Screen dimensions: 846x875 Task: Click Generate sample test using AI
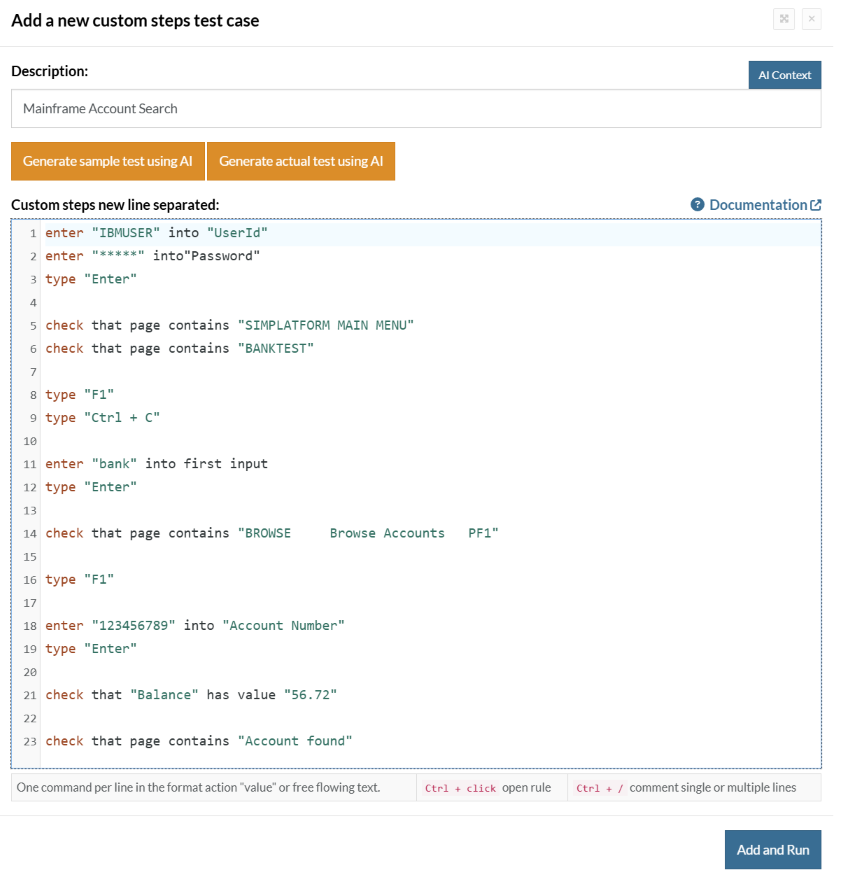tap(107, 161)
